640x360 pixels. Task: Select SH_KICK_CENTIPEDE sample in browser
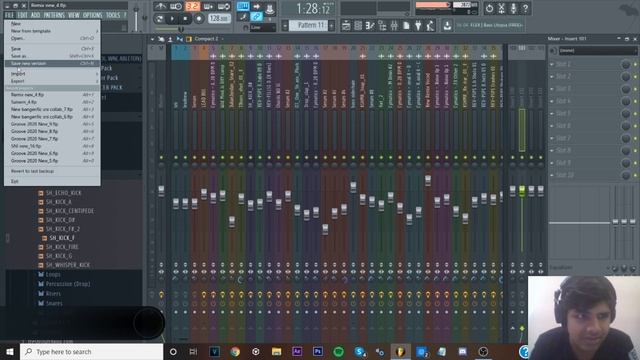coord(69,211)
